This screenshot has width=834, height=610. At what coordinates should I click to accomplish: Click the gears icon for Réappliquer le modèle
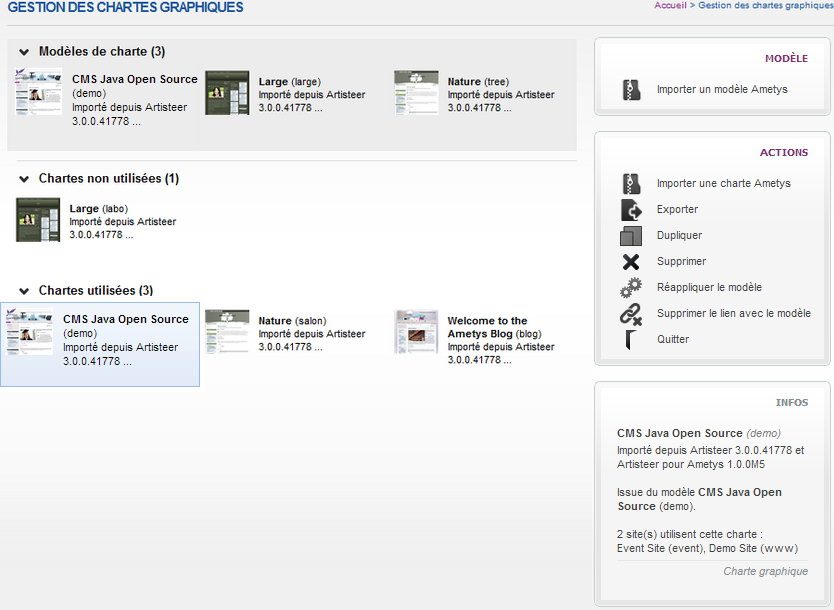pos(631,288)
